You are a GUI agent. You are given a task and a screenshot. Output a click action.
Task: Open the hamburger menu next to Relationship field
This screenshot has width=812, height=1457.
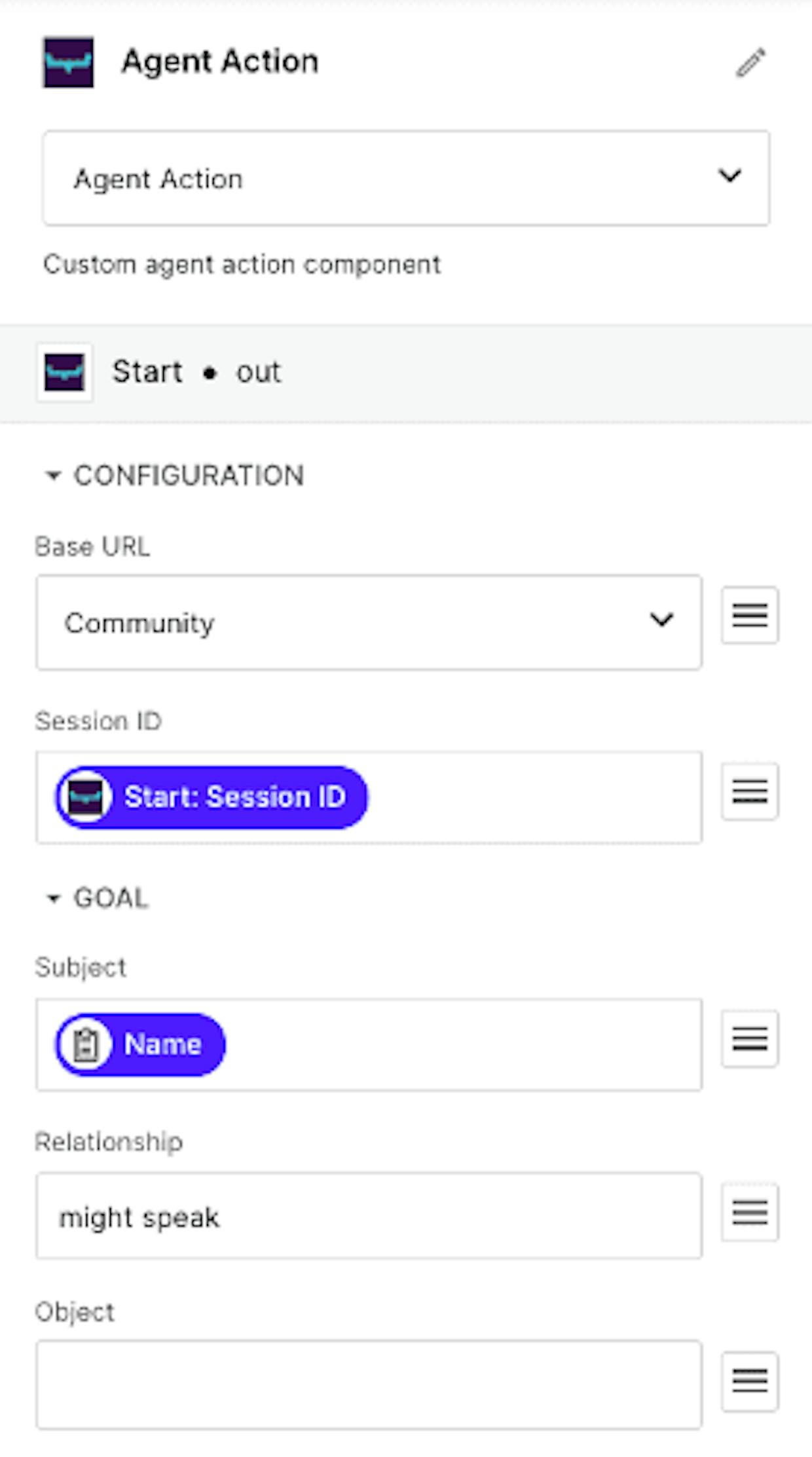[750, 1213]
